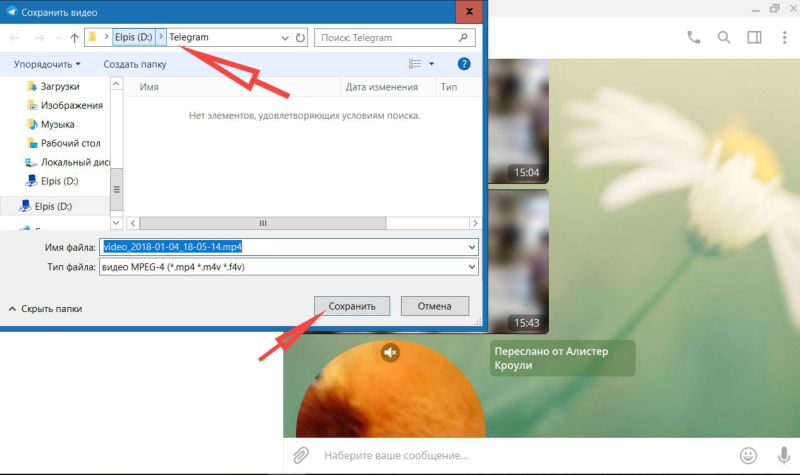Viewport: 800px width, 475px height.
Task: Click the microphone voice message icon
Action: [x=784, y=455]
